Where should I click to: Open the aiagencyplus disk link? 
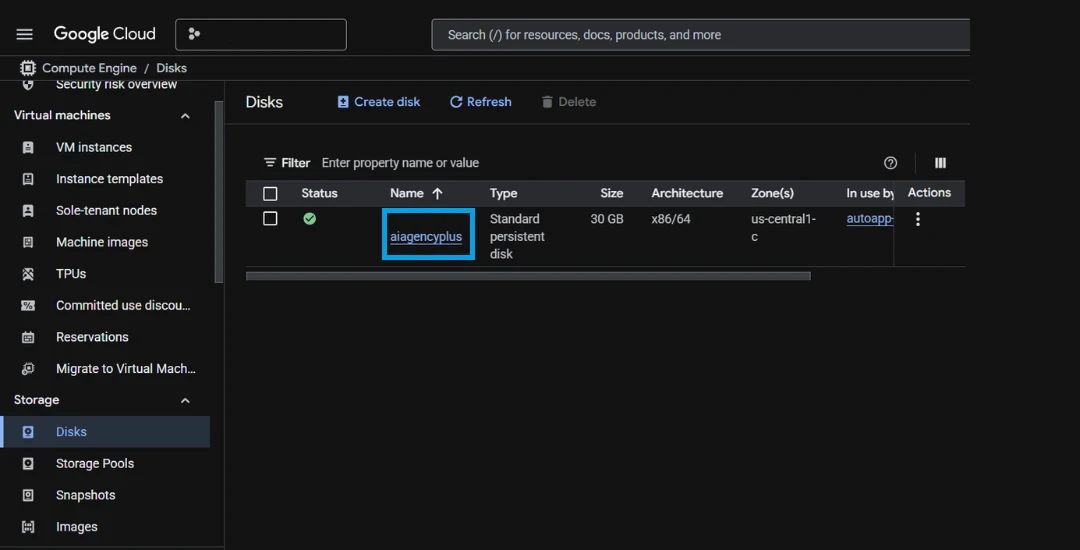(x=426, y=237)
